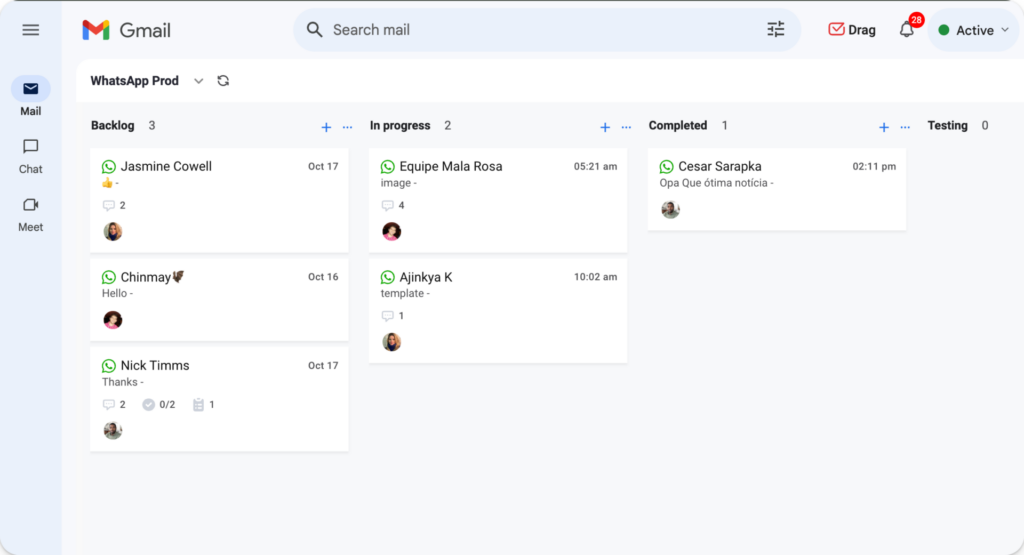This screenshot has width=1024, height=555.
Task: Open the Jasmine Cowell card
Action: [219, 200]
